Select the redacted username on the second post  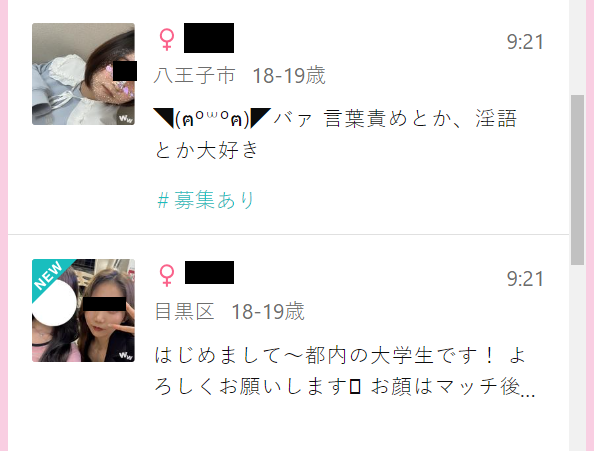[x=209, y=272]
